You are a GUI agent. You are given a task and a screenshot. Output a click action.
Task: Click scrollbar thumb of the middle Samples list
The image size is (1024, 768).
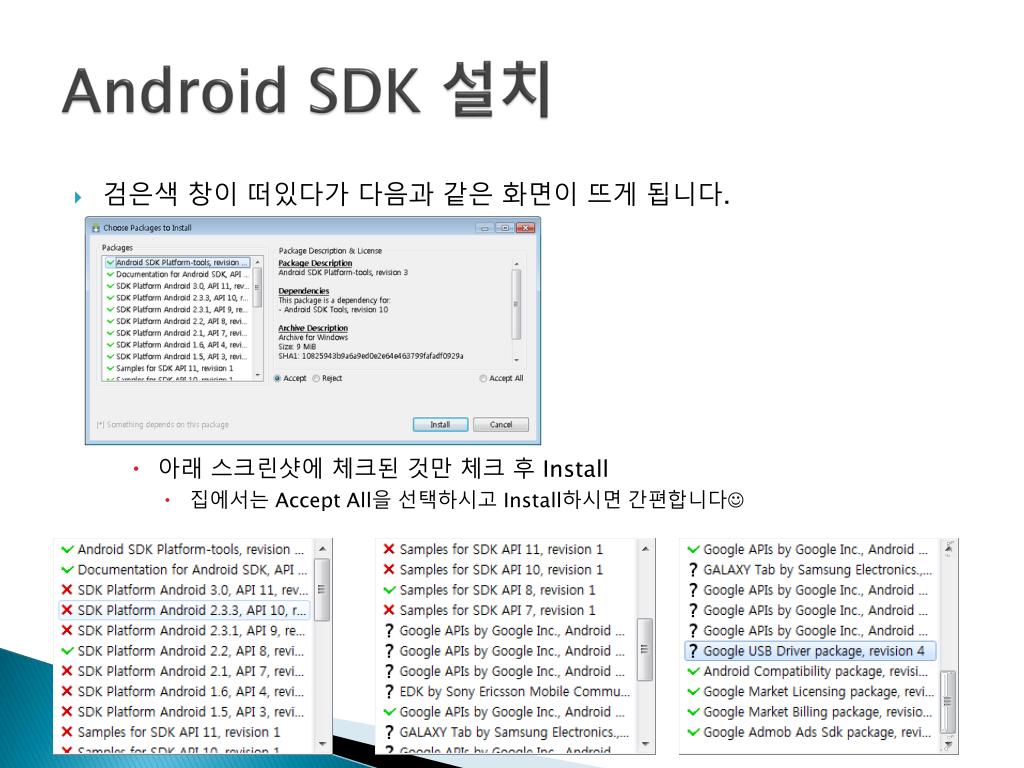645,649
